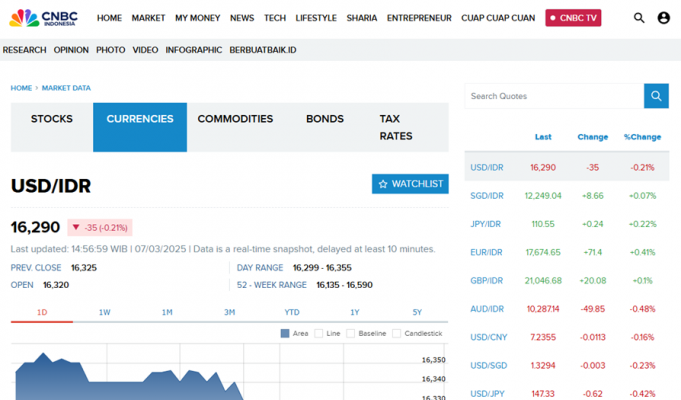Image resolution: width=681 pixels, height=400 pixels.
Task: Open the Infographic section link
Action: [194, 50]
